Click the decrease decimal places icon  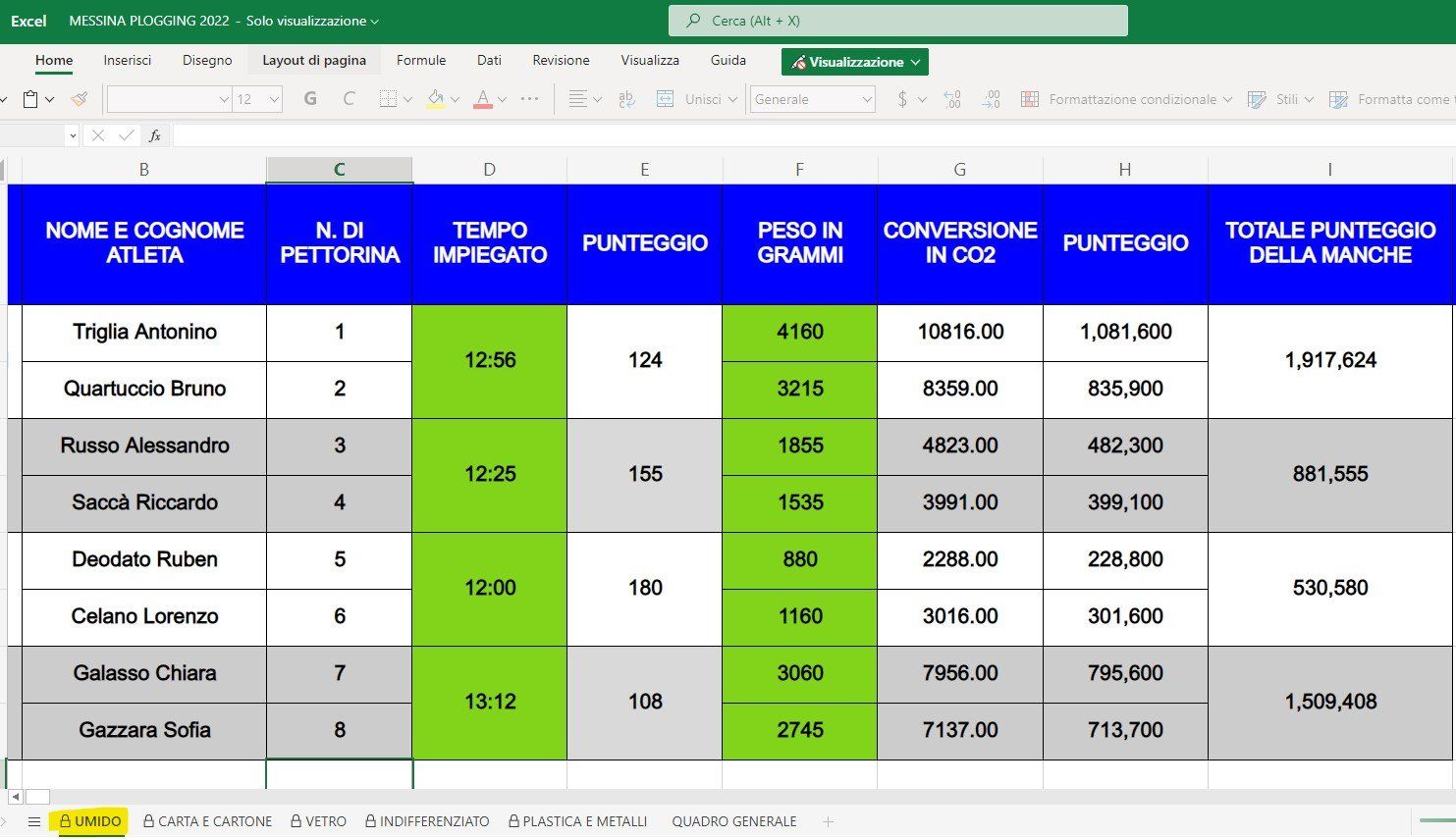pyautogui.click(x=991, y=99)
